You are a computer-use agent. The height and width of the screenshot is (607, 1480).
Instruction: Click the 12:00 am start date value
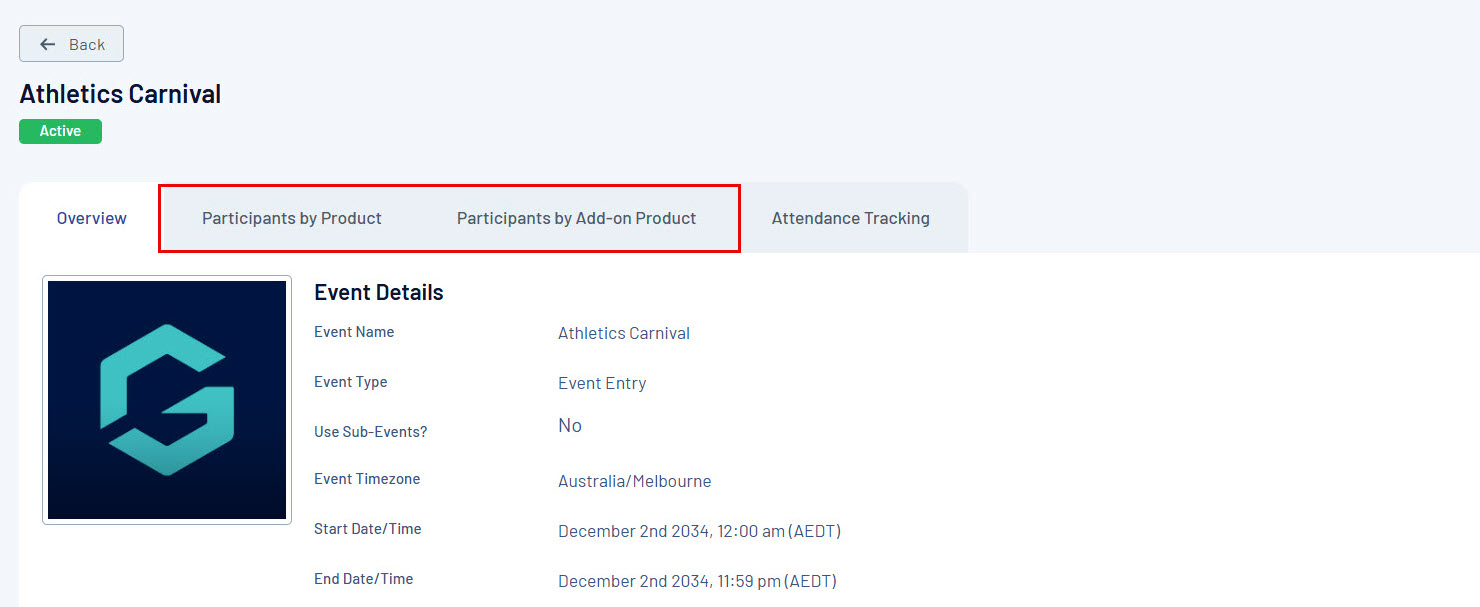click(x=699, y=531)
